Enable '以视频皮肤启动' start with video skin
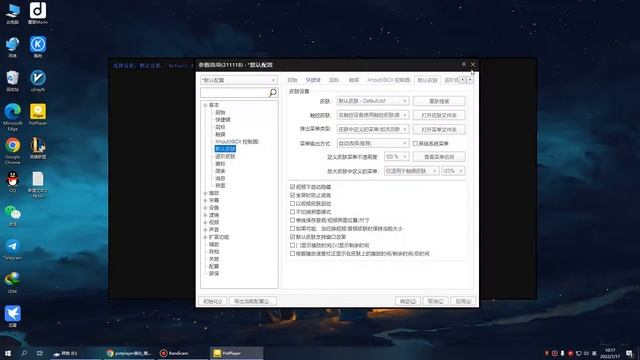Image resolution: width=640 pixels, height=360 pixels. 292,203
